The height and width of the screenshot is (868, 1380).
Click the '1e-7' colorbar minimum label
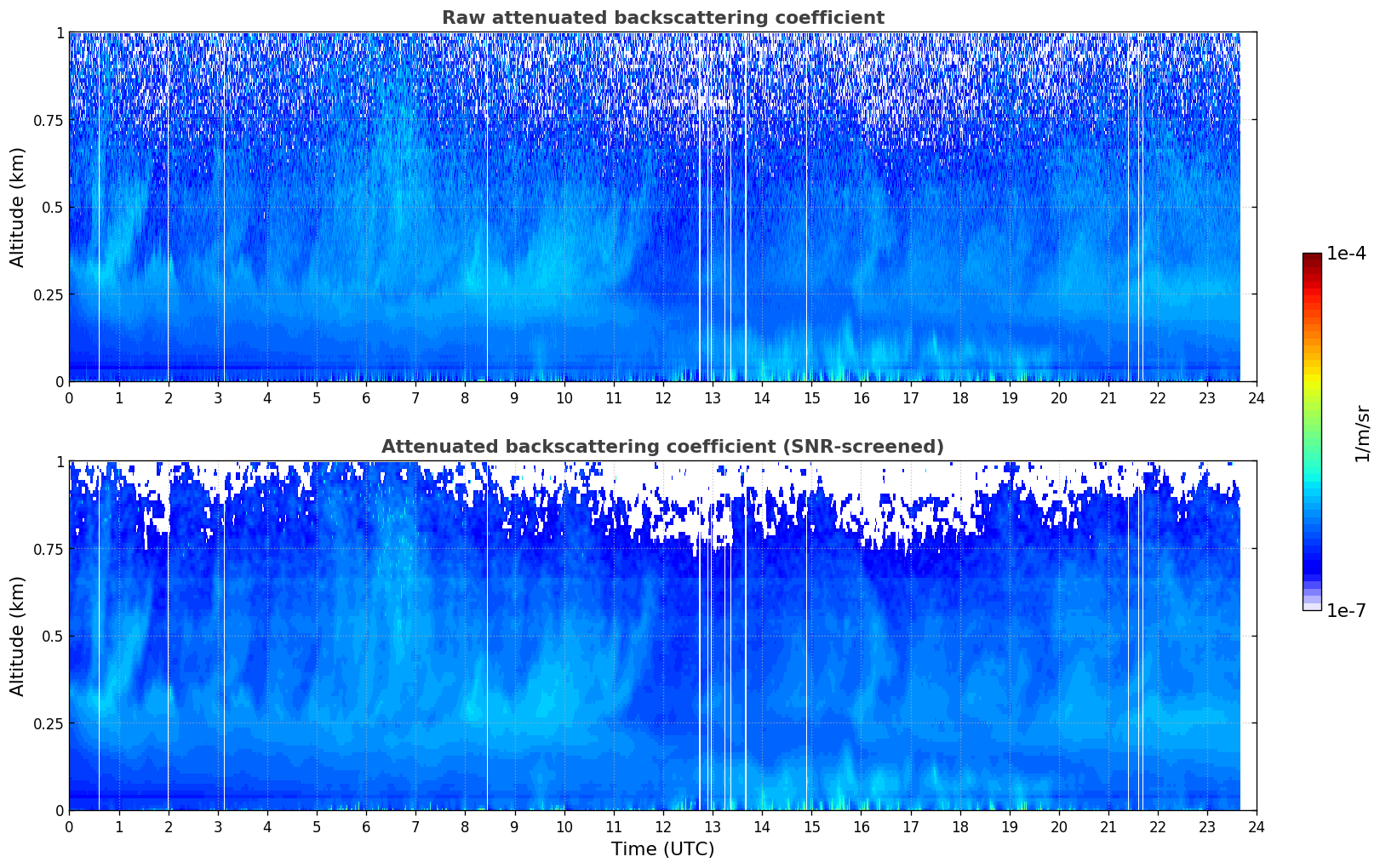[x=1346, y=611]
